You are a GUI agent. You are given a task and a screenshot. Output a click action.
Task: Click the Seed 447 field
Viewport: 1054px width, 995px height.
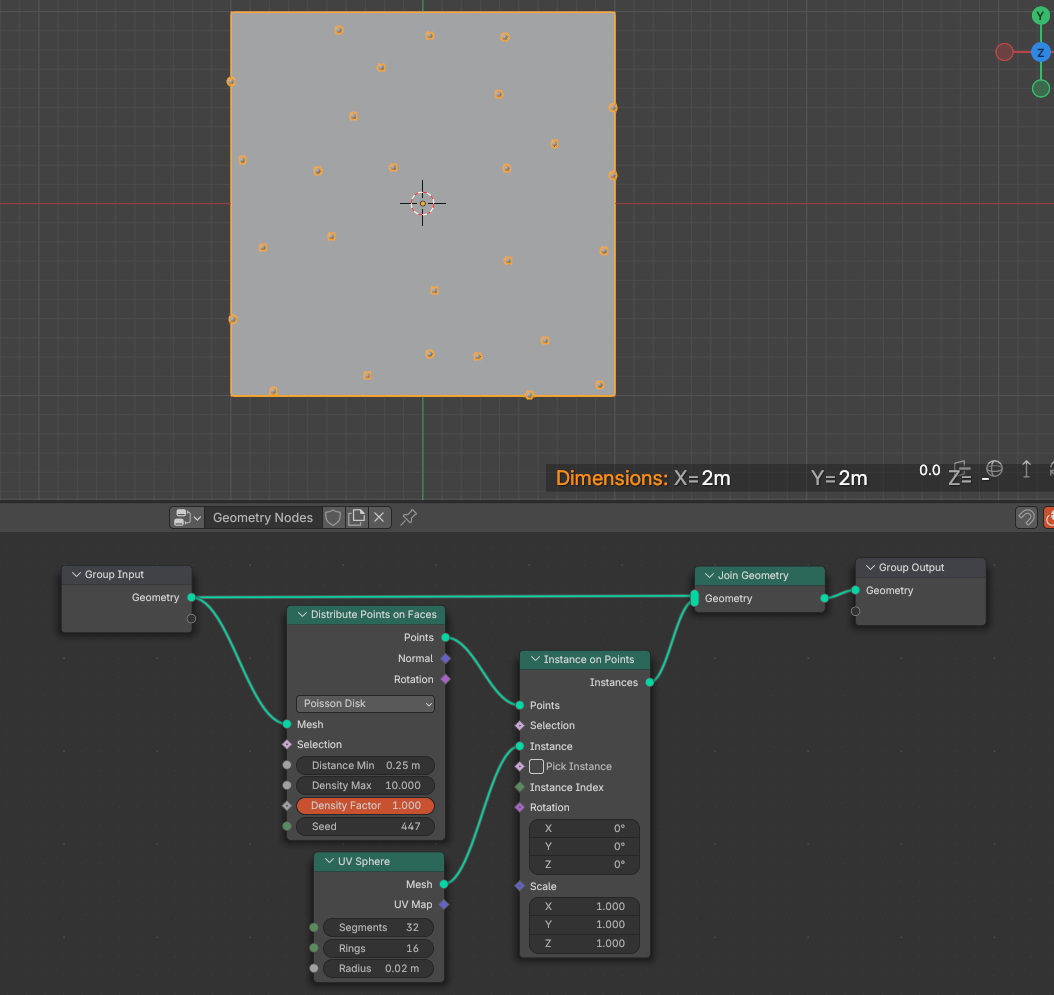[x=365, y=826]
